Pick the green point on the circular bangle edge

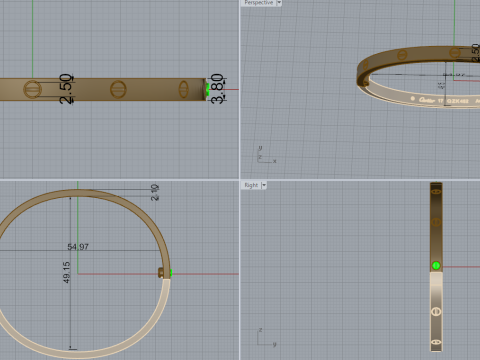[x=171, y=273]
